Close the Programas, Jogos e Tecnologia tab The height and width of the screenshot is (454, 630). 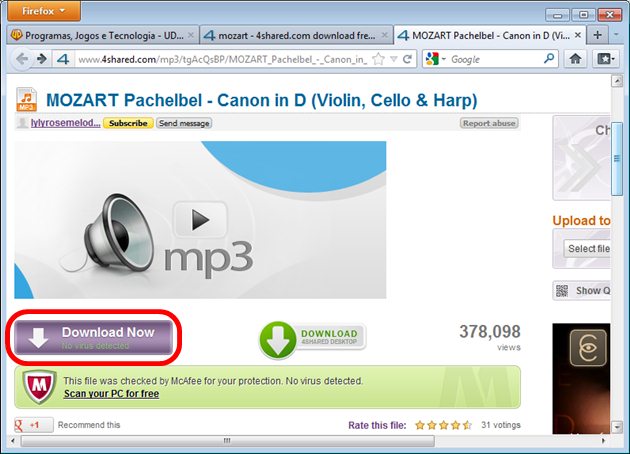tap(191, 35)
